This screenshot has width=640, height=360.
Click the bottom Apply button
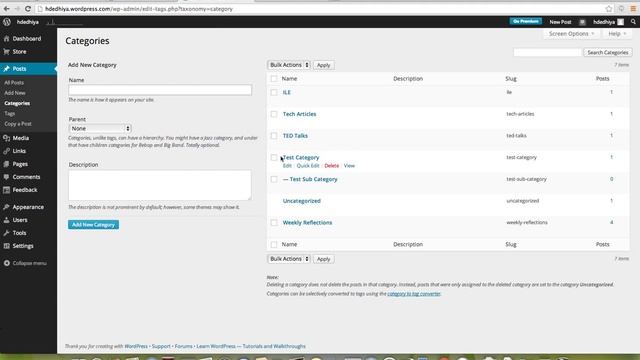(324, 259)
